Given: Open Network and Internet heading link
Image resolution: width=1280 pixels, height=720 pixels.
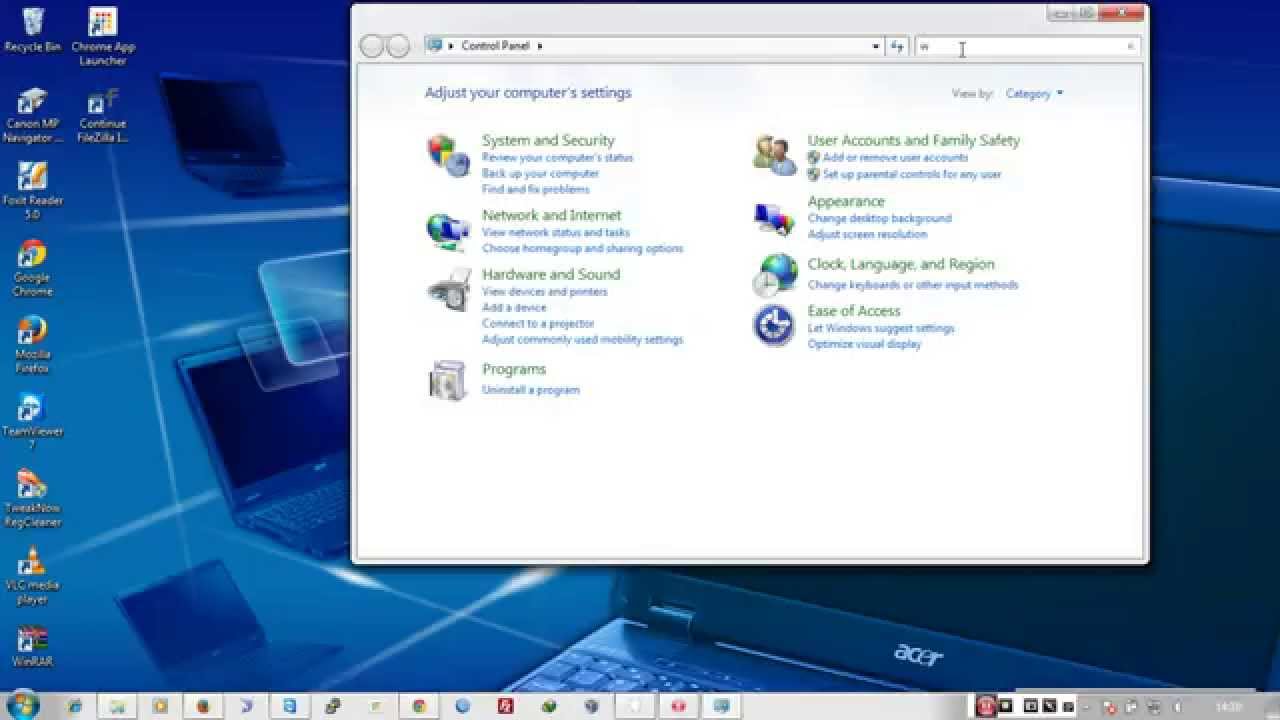Looking at the screenshot, I should pyautogui.click(x=551, y=215).
